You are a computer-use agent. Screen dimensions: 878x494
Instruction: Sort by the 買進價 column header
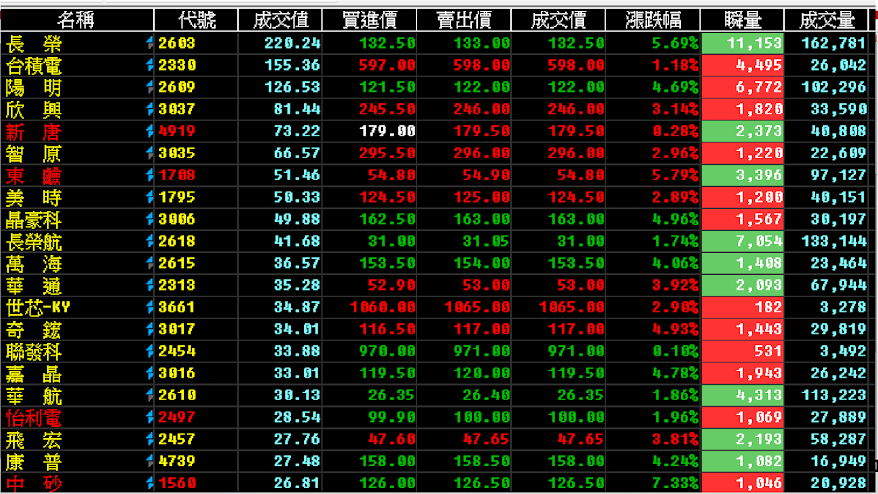[x=370, y=21]
